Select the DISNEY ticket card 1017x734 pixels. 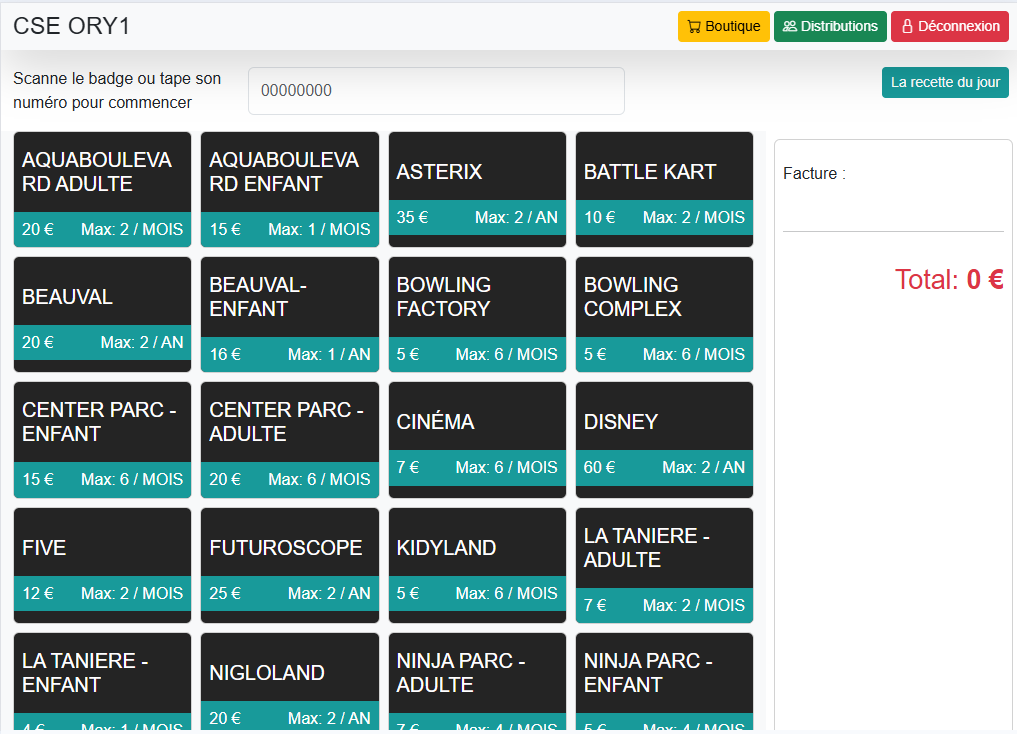664,440
